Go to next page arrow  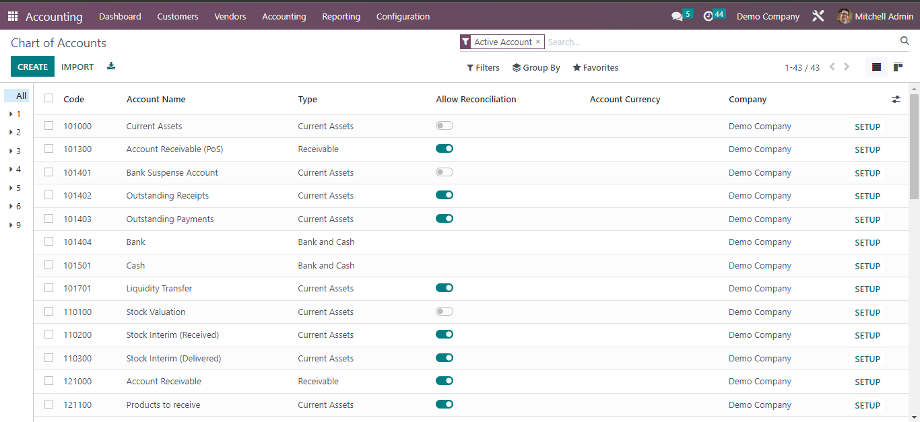[x=847, y=68]
